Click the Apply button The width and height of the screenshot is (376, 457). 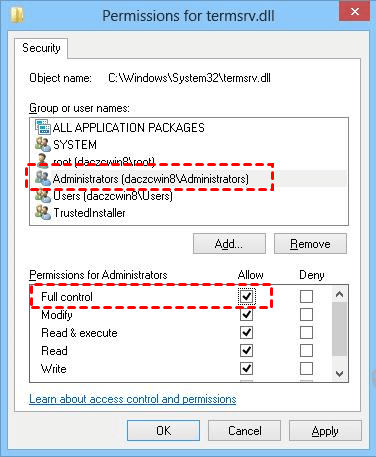point(325,431)
